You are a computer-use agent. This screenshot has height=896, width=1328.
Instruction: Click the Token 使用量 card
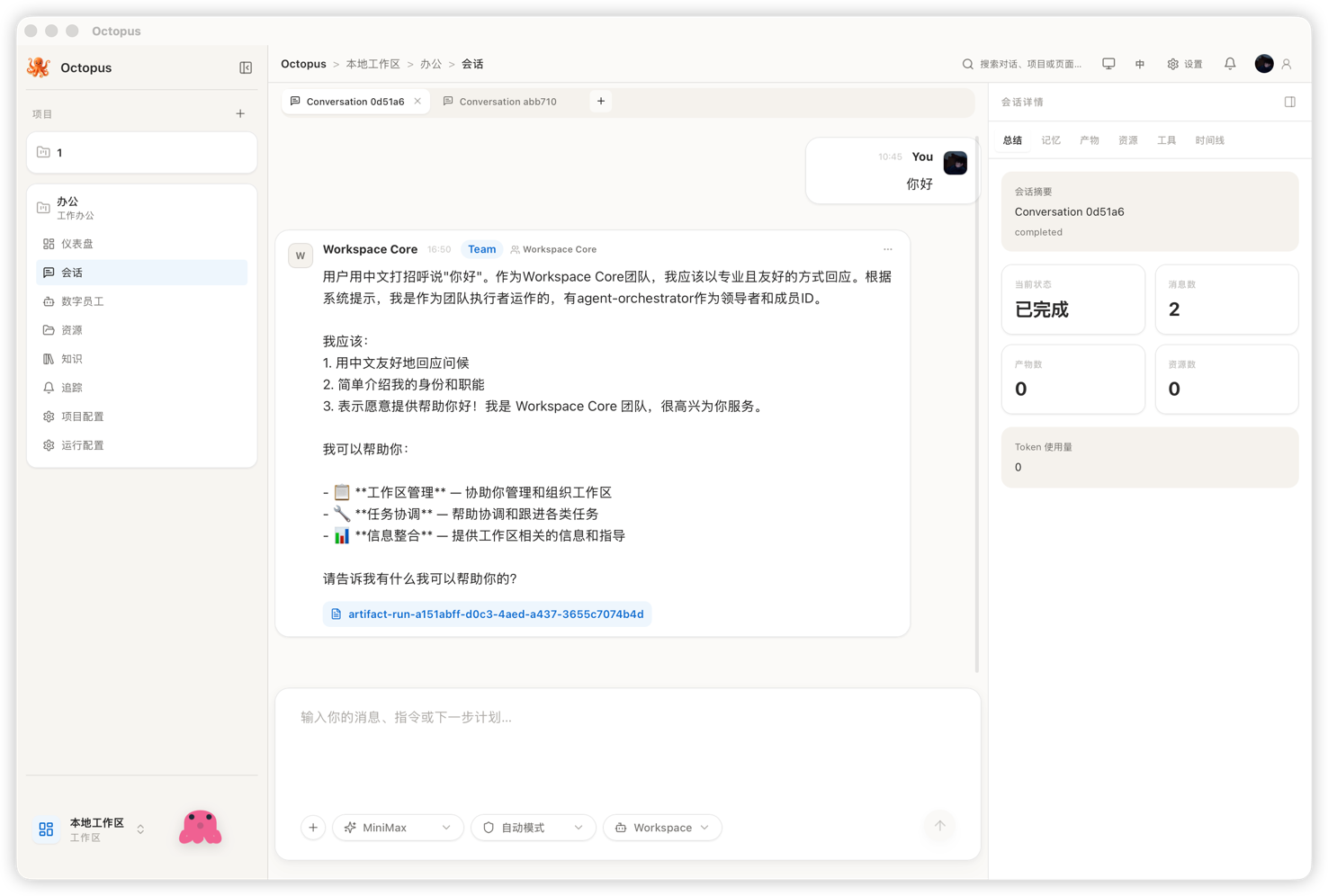(1150, 457)
